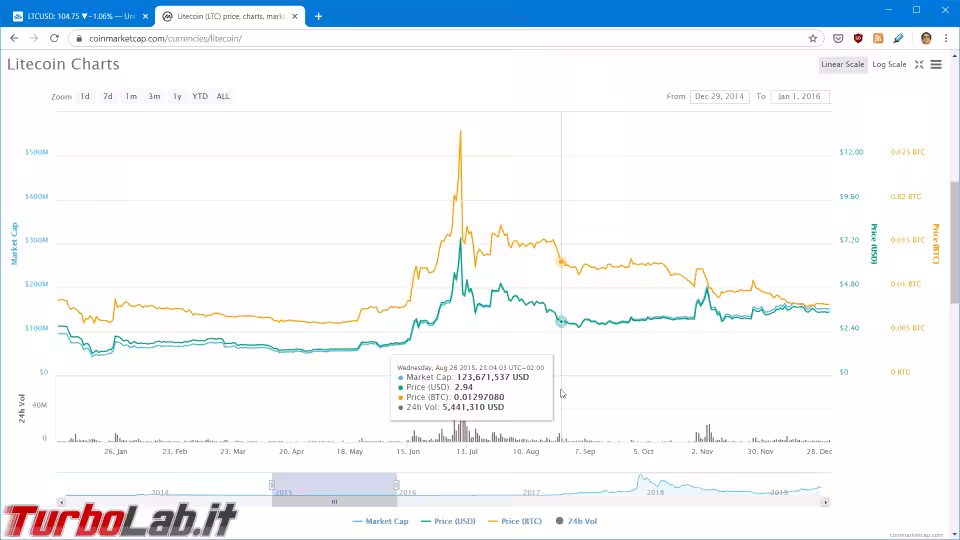
Task: Bookmark this page with the star icon
Action: (812, 38)
